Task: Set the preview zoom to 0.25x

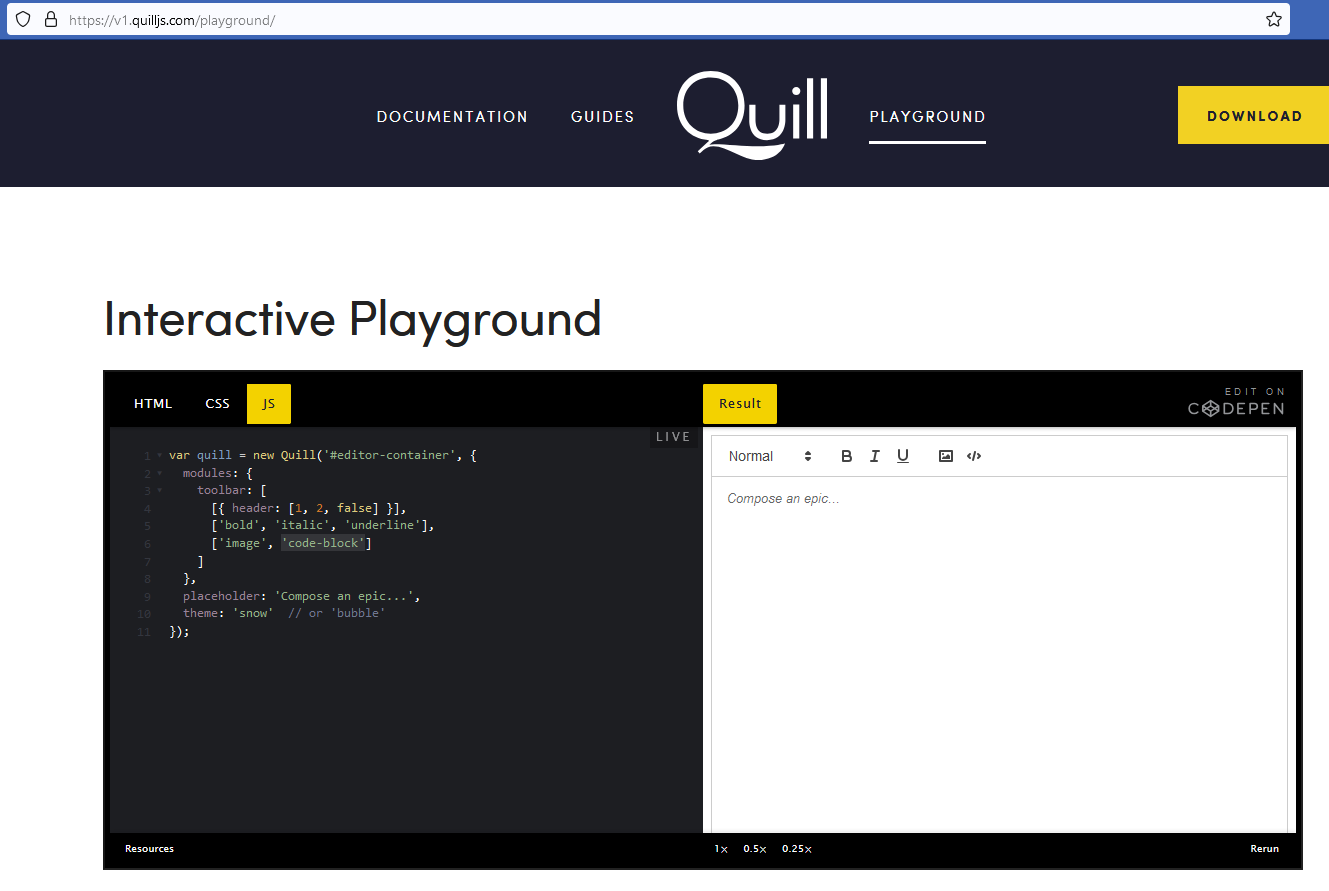Action: coord(797,849)
